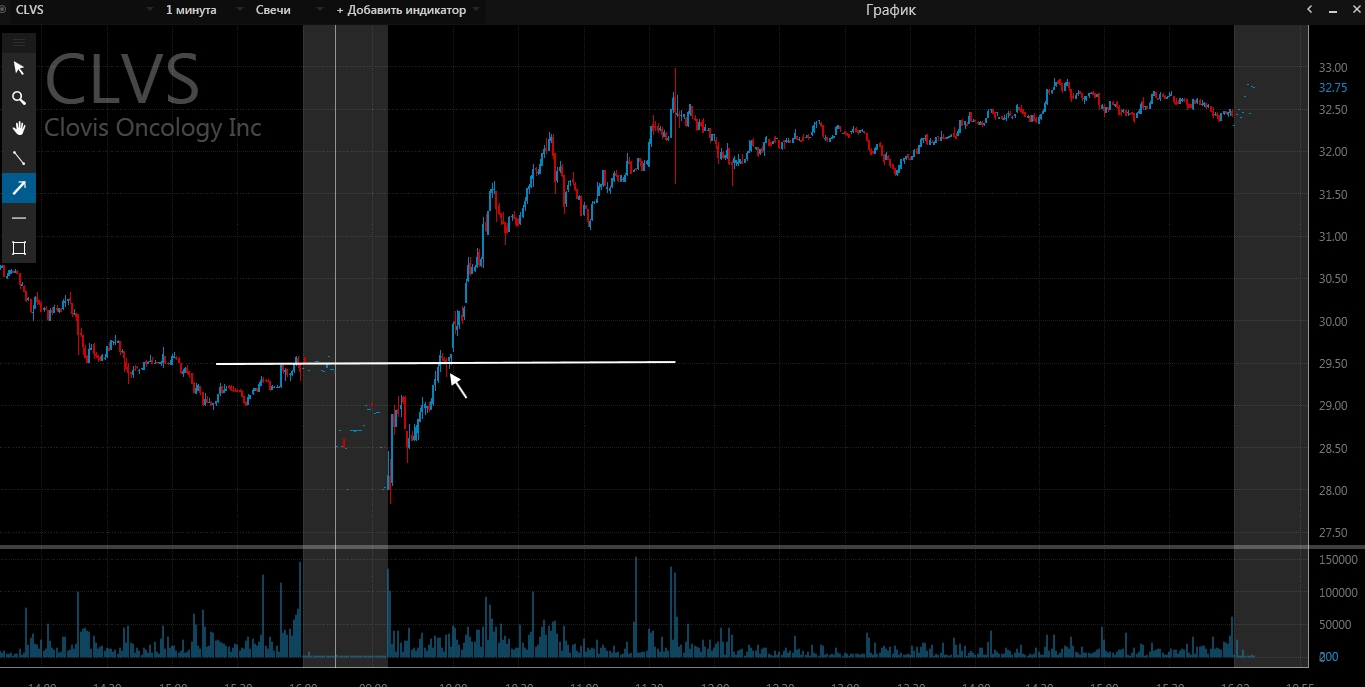Expand the arrow after 'Добавить индикатор'
1365x687 pixels.
pos(476,10)
